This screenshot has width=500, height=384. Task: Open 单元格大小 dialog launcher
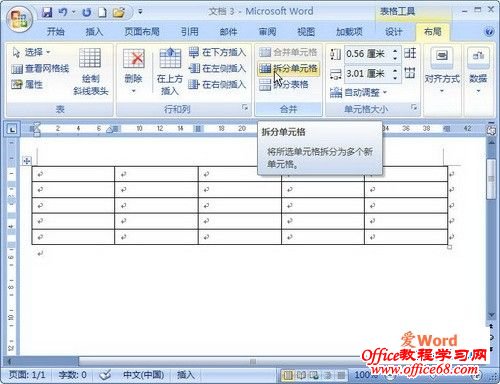(414, 107)
